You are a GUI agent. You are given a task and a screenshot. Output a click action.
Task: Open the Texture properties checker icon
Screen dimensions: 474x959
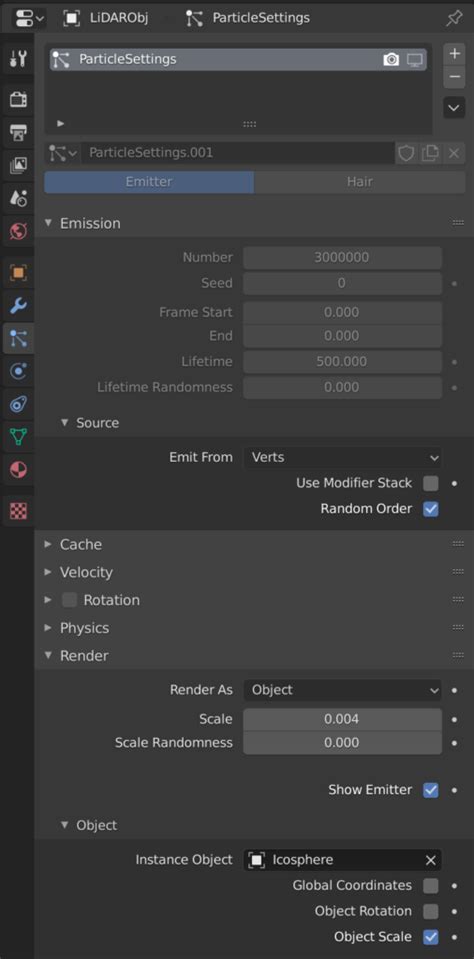tap(18, 511)
